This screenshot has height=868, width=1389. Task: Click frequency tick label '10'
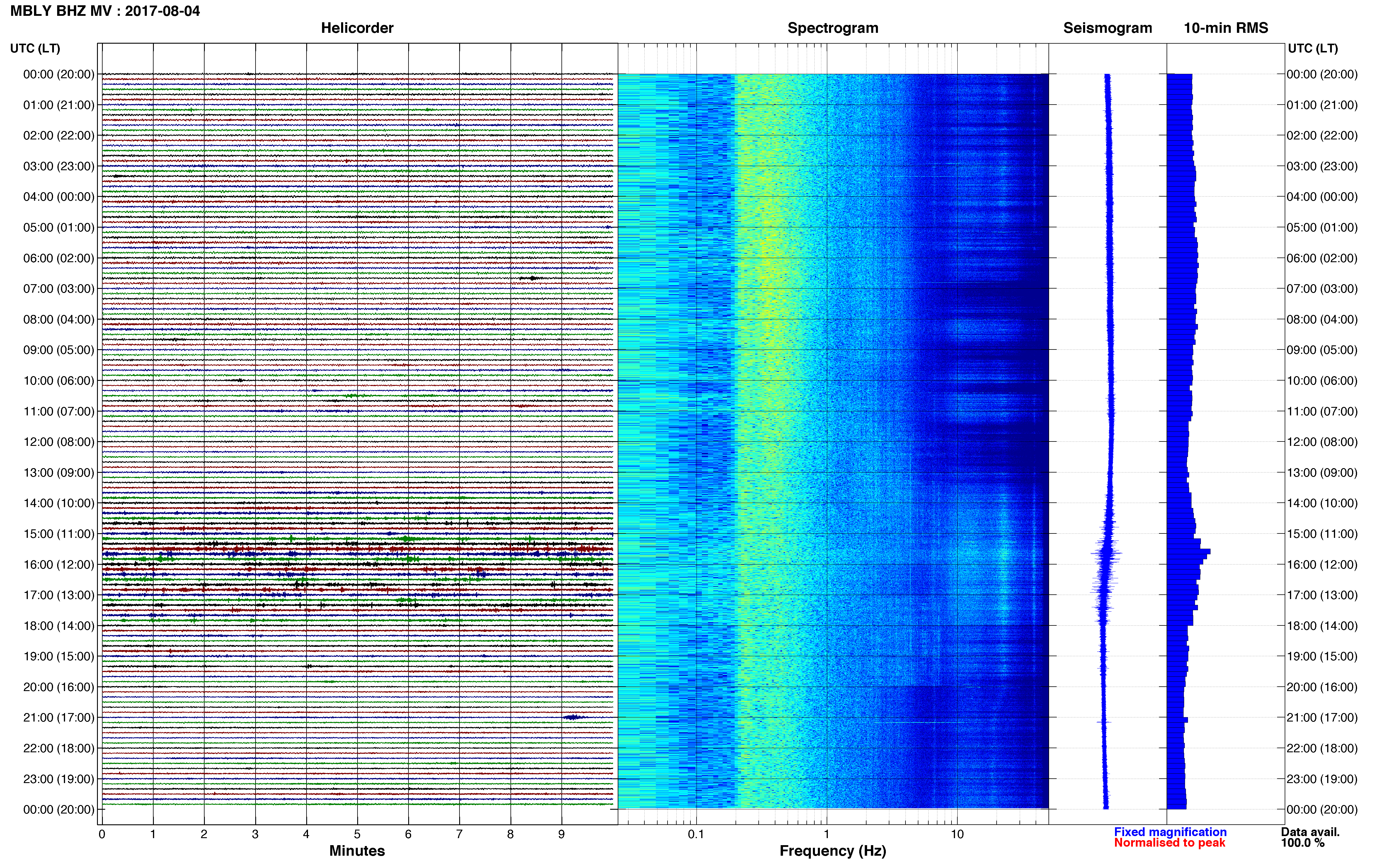pos(957,834)
